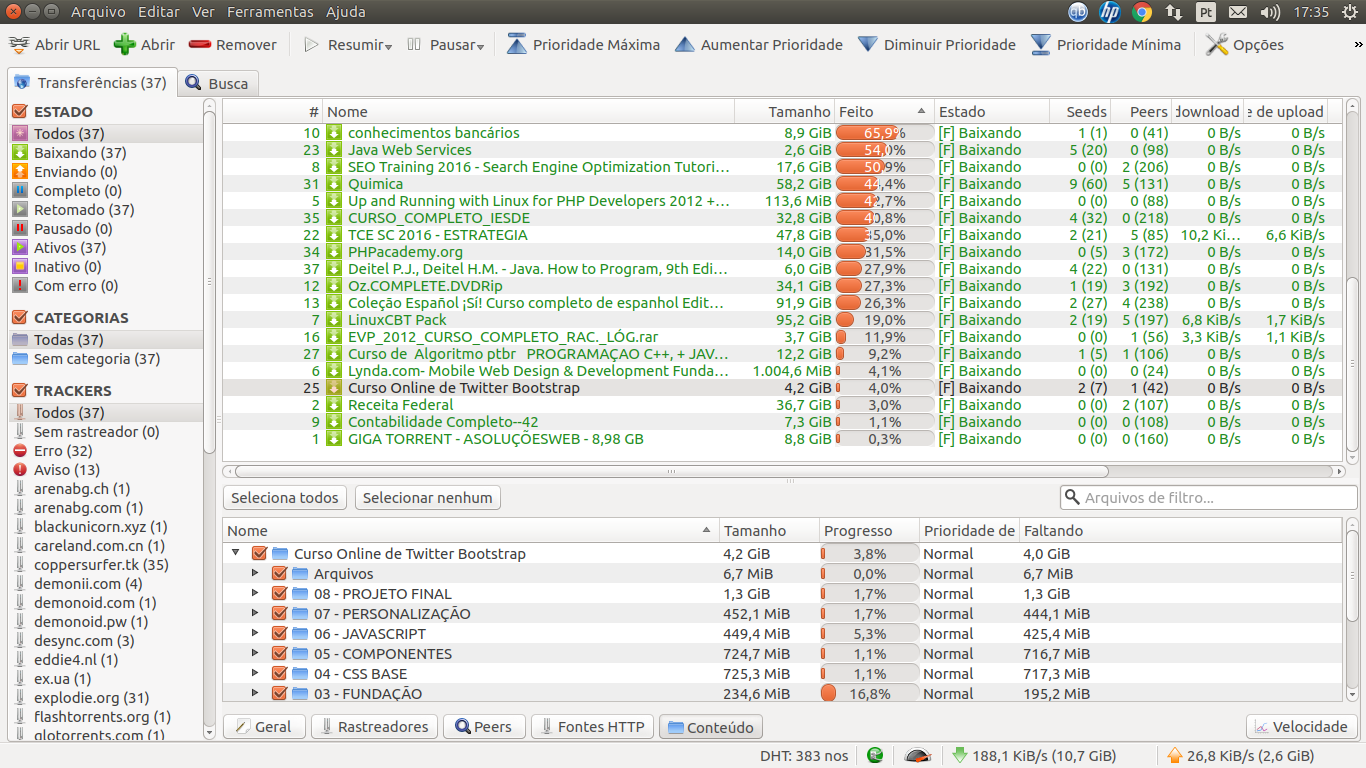Click the speedometer alternative speed icon
The width and height of the screenshot is (1366, 768).
(918, 756)
